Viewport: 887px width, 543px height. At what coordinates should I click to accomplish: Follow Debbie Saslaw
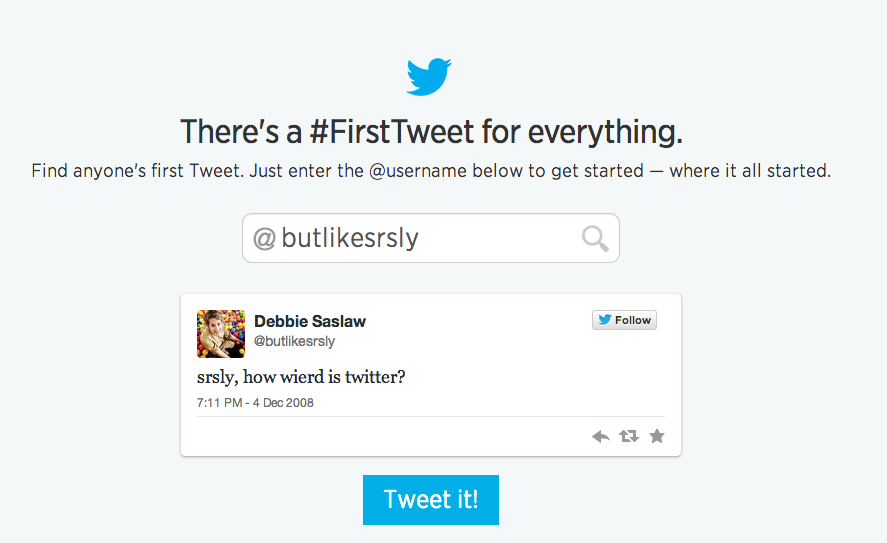coord(624,320)
